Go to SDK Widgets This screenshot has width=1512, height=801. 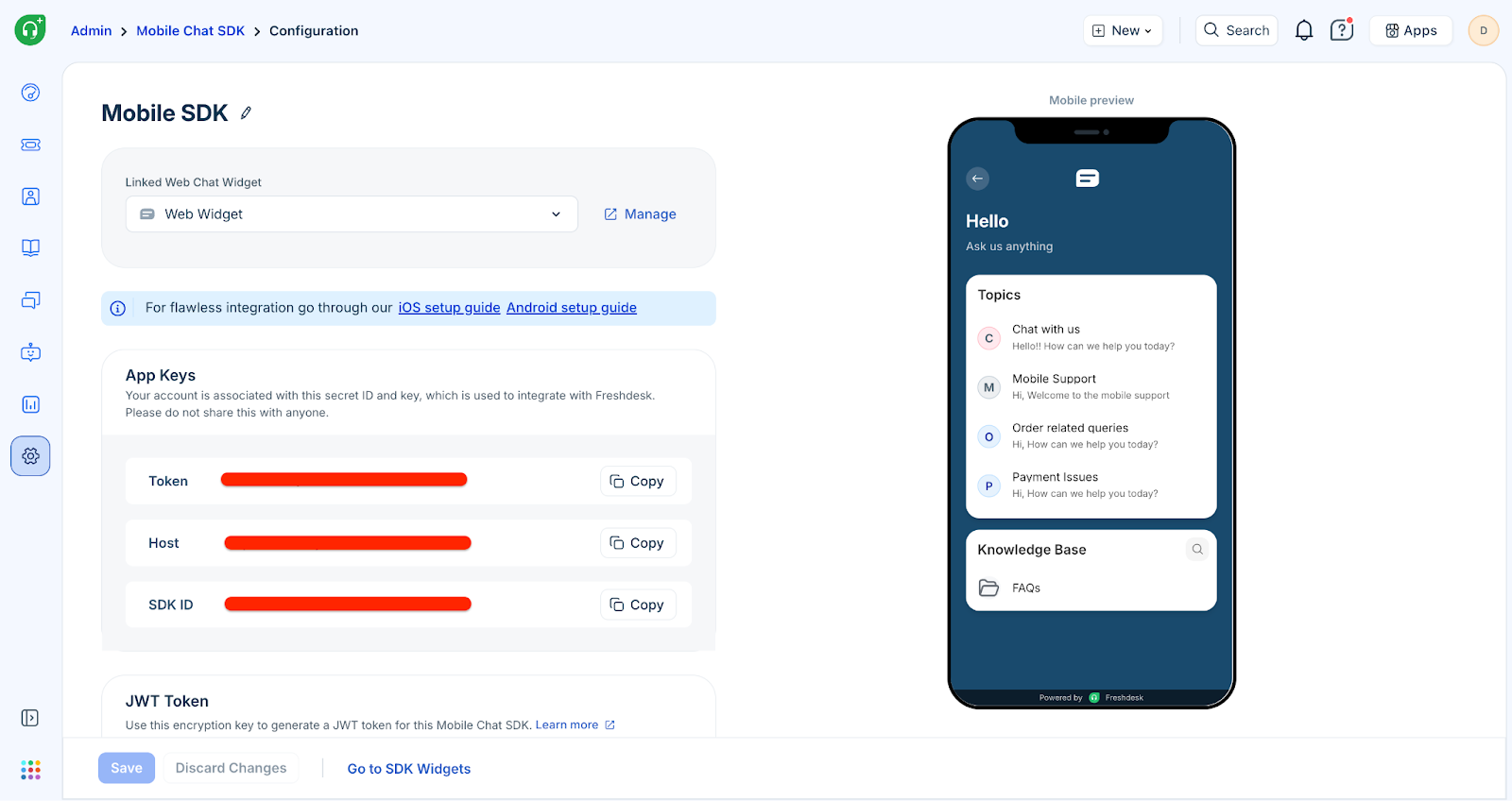pyautogui.click(x=409, y=769)
